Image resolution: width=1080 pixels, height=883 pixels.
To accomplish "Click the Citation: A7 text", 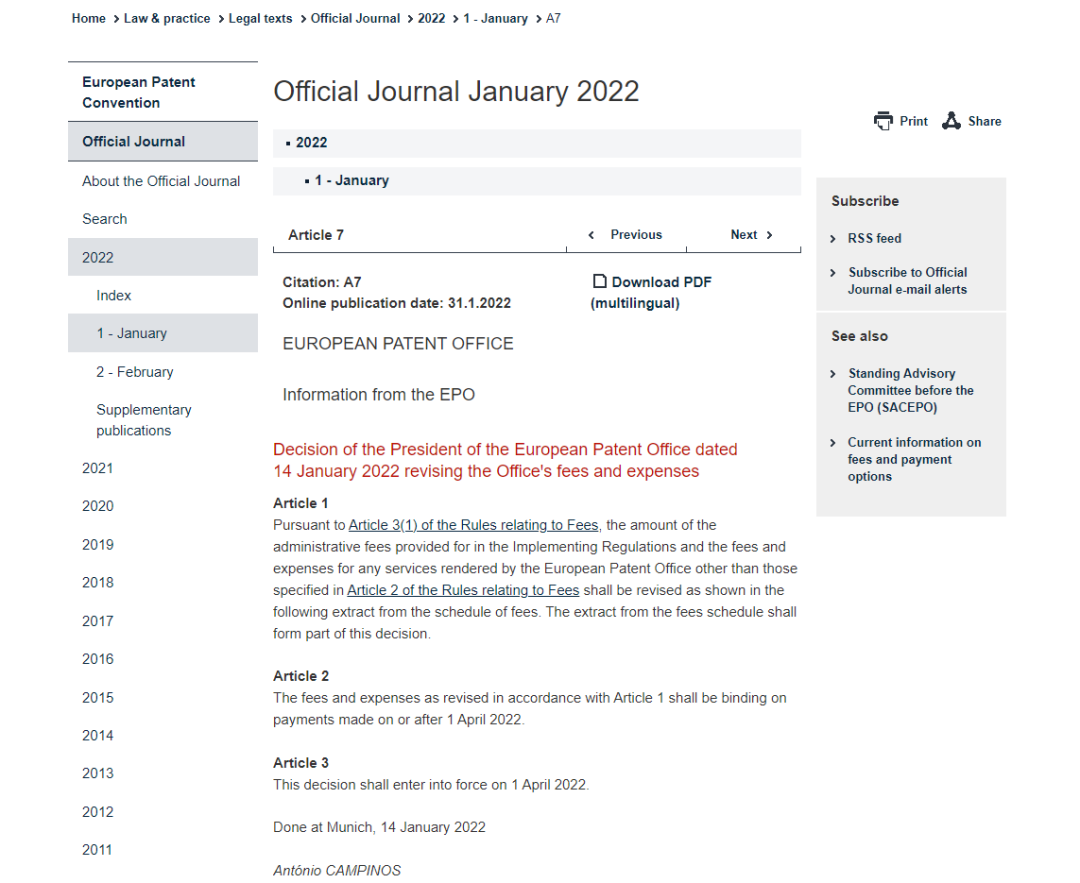I will click(x=322, y=282).
